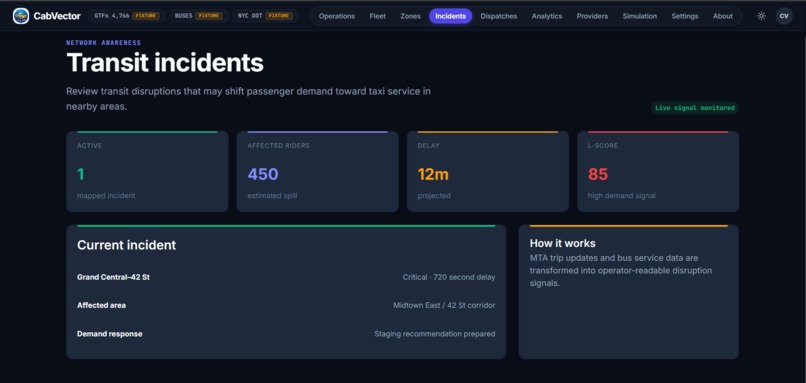Switch to the Fleet tab
This screenshot has height=383, width=806.
pos(377,16)
